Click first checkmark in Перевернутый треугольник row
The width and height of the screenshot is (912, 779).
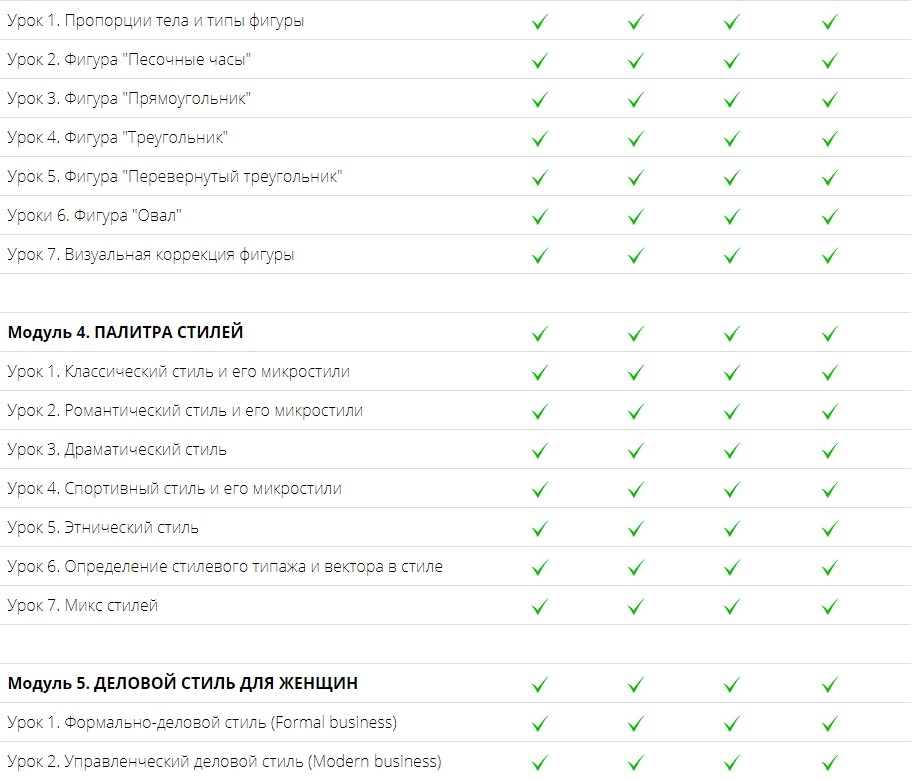[x=540, y=178]
